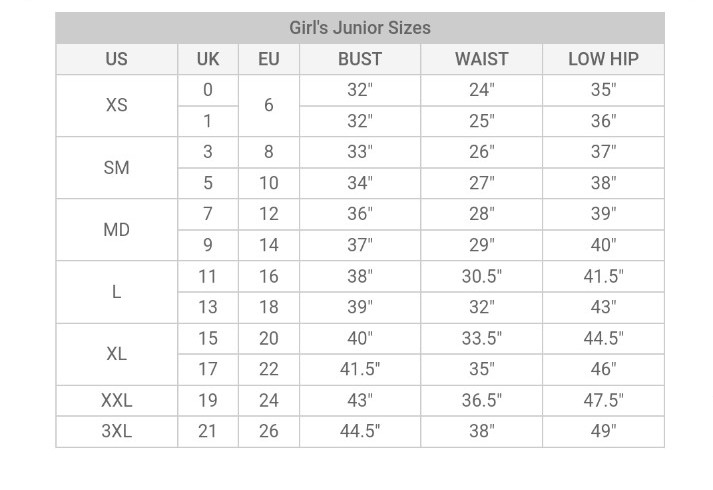Click the 41.5" bust value
Image resolution: width=713 pixels, height=490 pixels.
[x=360, y=369]
